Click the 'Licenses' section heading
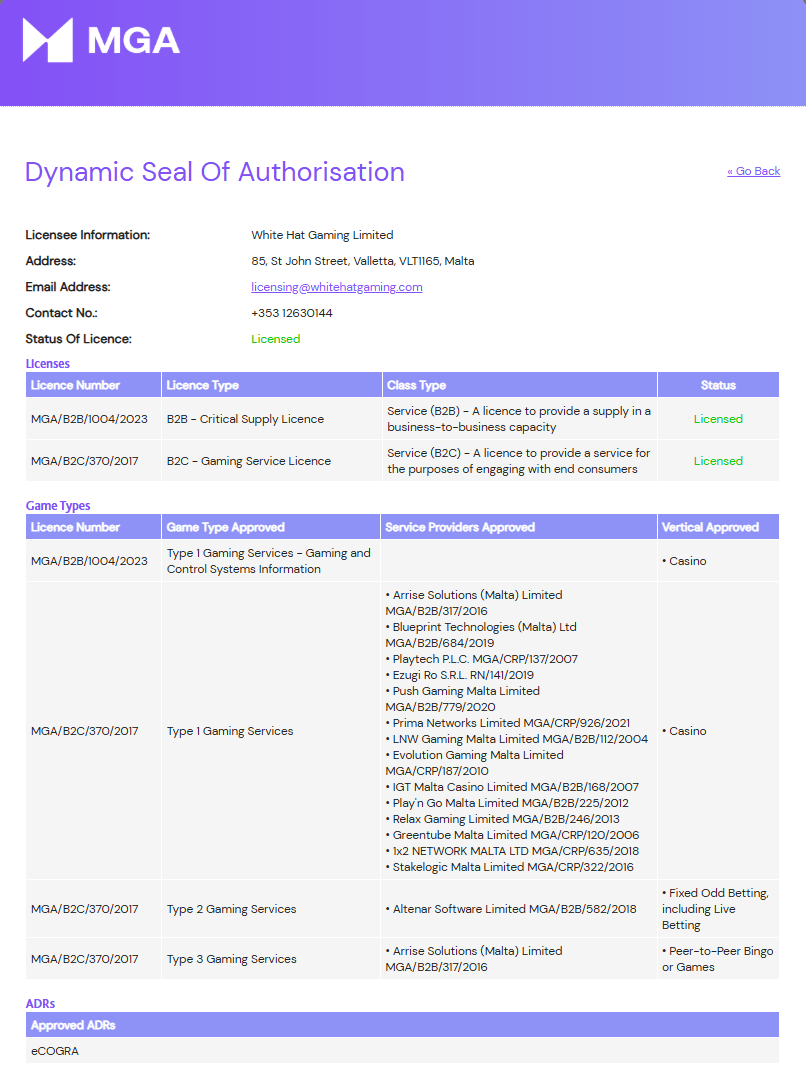 48,364
